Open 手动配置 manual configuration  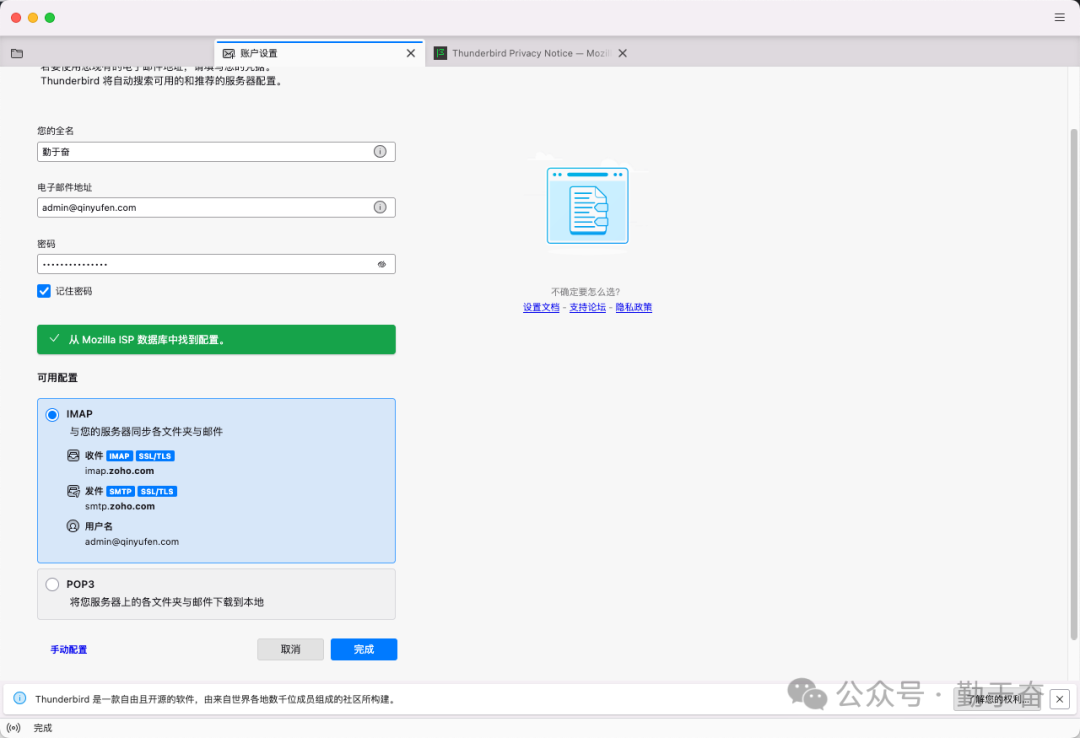(69, 650)
